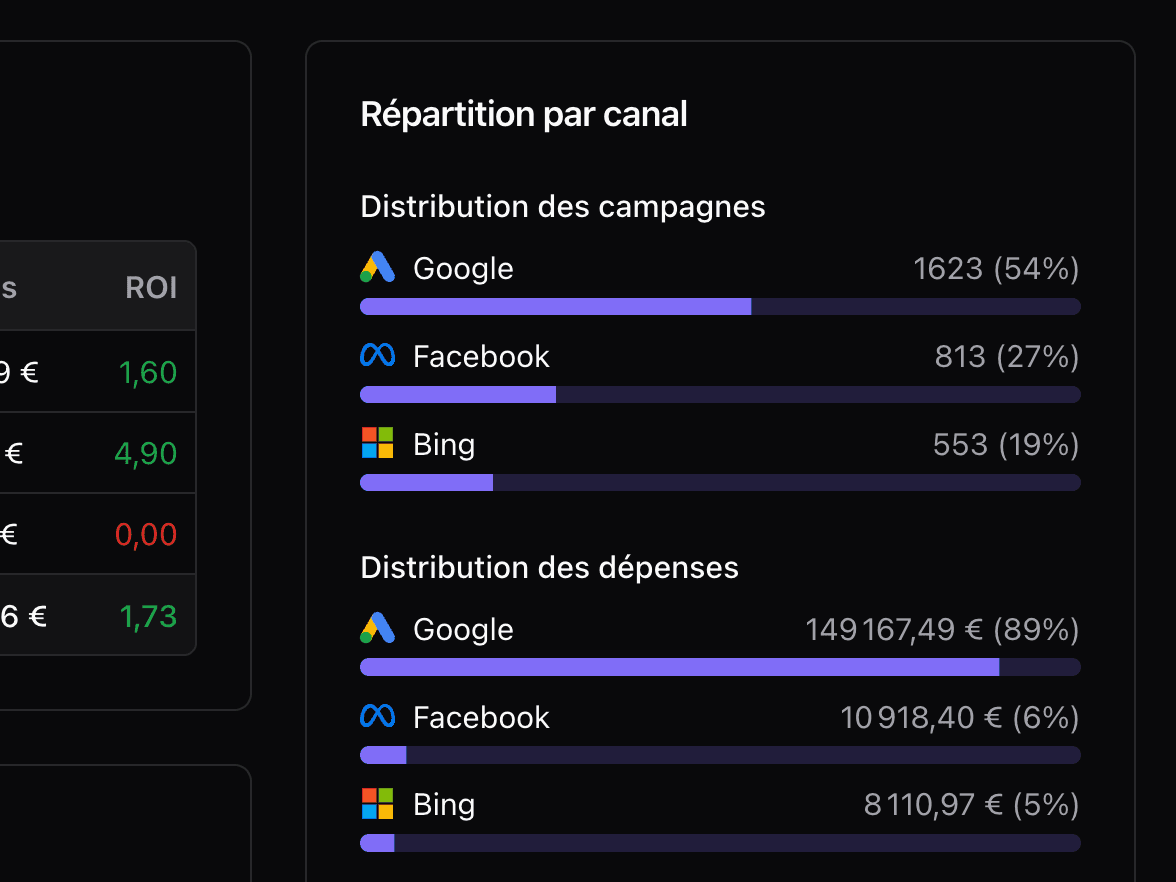Viewport: 1176px width, 882px height.
Task: Select the Google Ads icon in Distribution des dépenses
Action: point(377,628)
